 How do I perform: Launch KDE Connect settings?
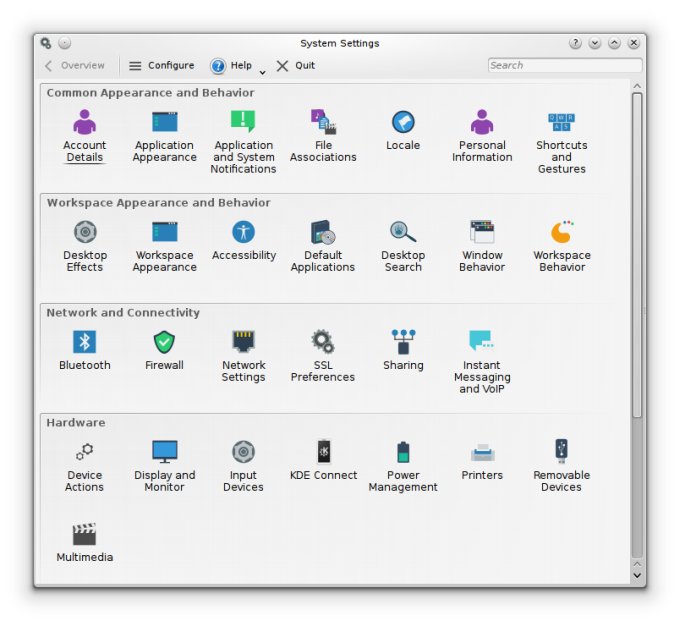(x=323, y=453)
